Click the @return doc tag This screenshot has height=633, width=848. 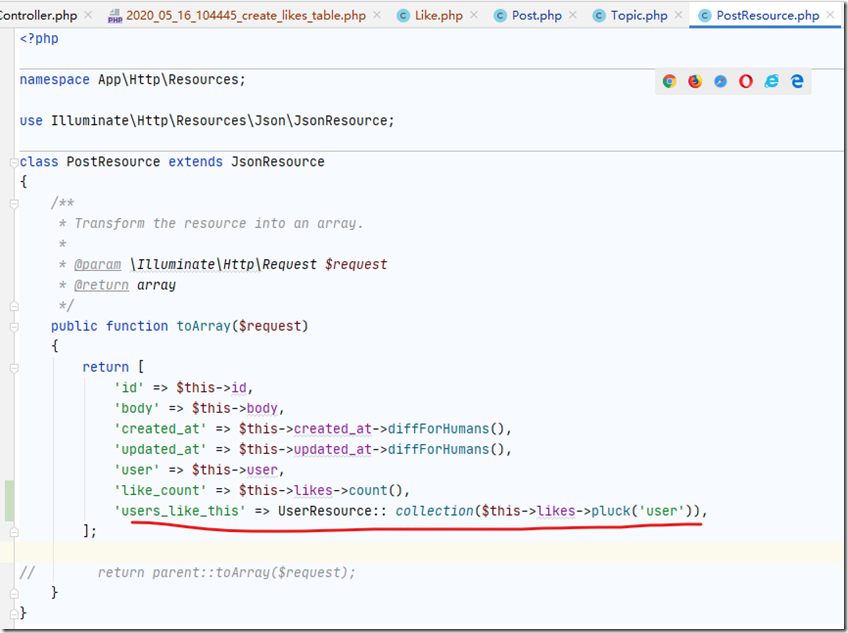point(101,285)
